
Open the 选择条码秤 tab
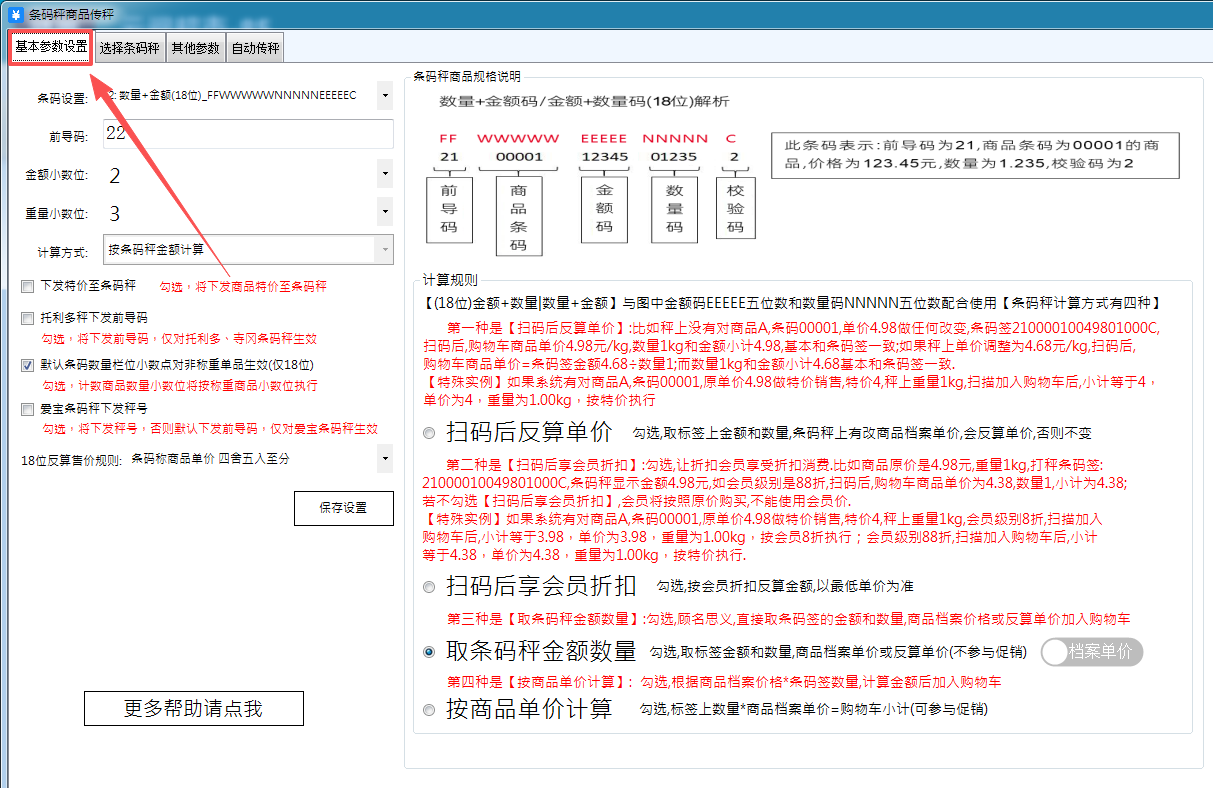coord(129,47)
